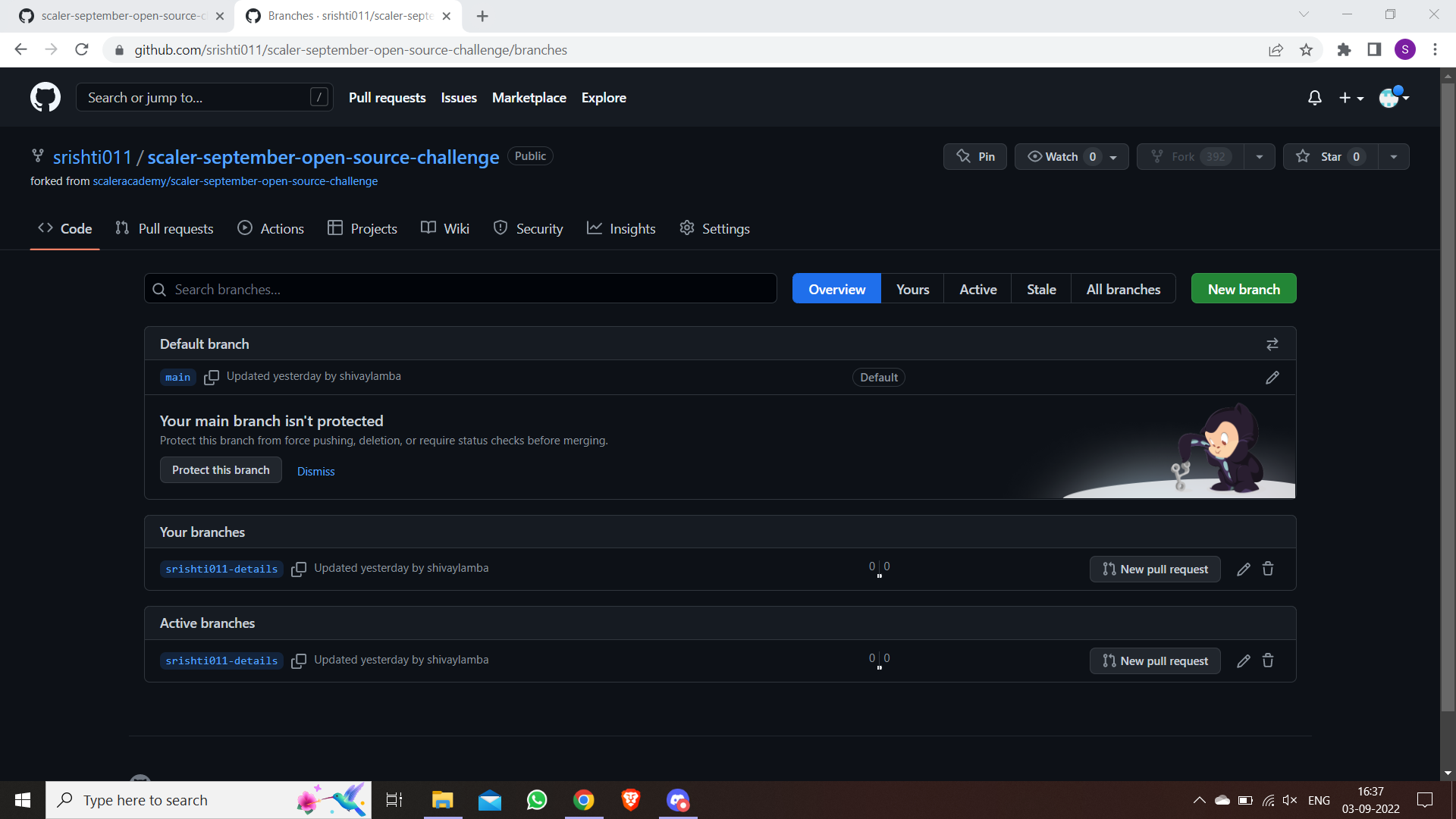
Task: Open the create new menu plus dropdown
Action: (x=1351, y=98)
